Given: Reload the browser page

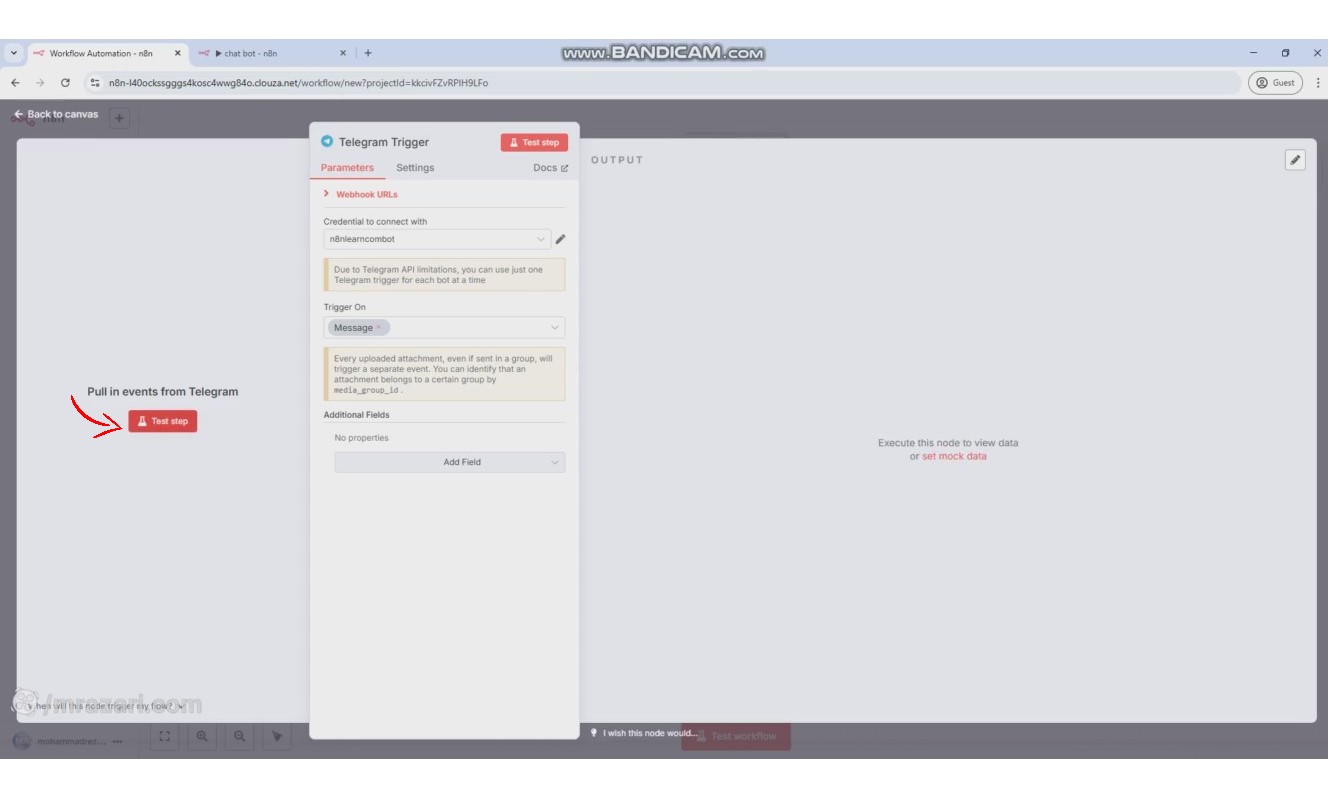Looking at the screenshot, I should tap(66, 83).
